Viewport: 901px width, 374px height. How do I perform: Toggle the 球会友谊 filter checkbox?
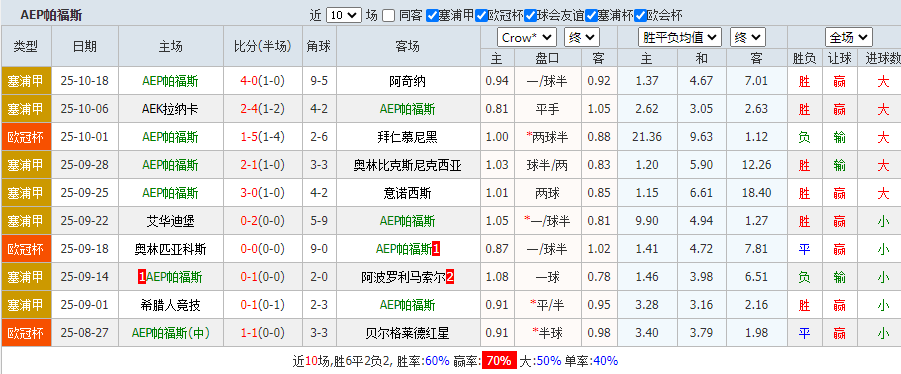[x=530, y=16]
